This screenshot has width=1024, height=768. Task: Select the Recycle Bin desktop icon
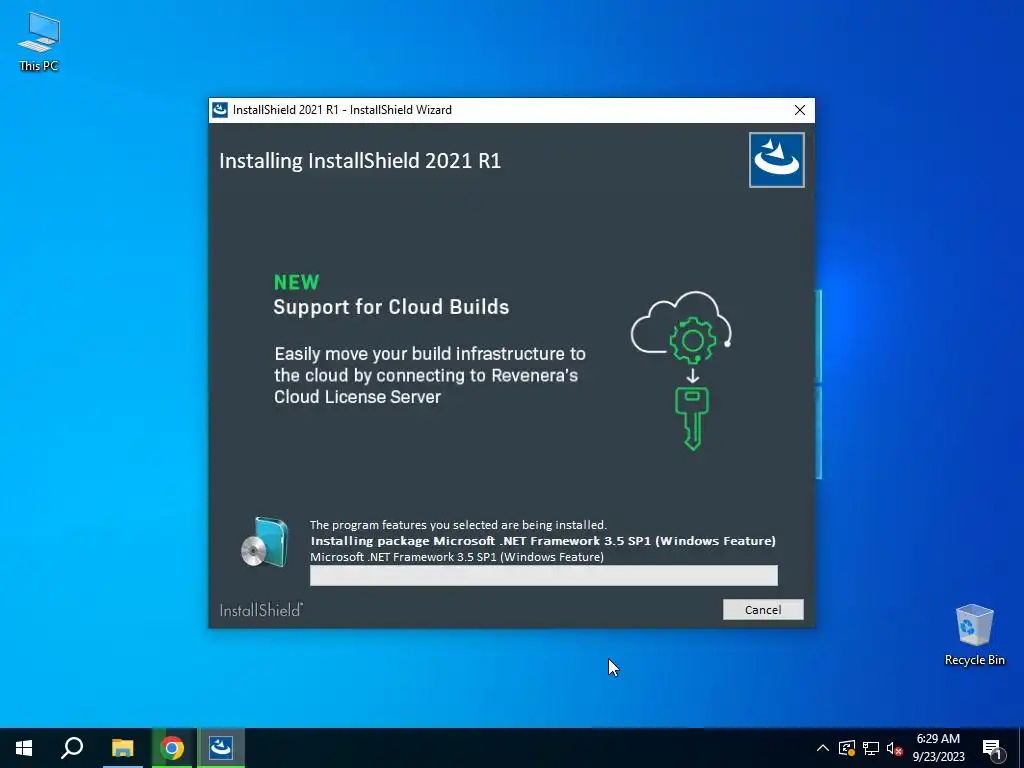coord(974,635)
